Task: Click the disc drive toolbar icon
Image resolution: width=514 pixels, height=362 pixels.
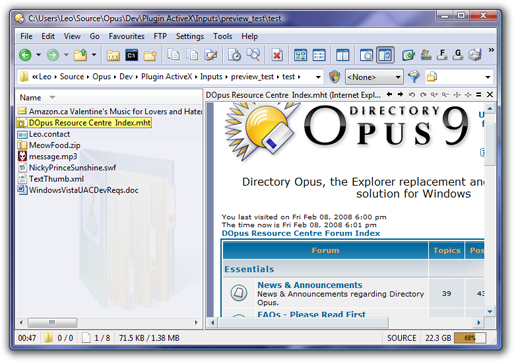Action: tap(475, 55)
